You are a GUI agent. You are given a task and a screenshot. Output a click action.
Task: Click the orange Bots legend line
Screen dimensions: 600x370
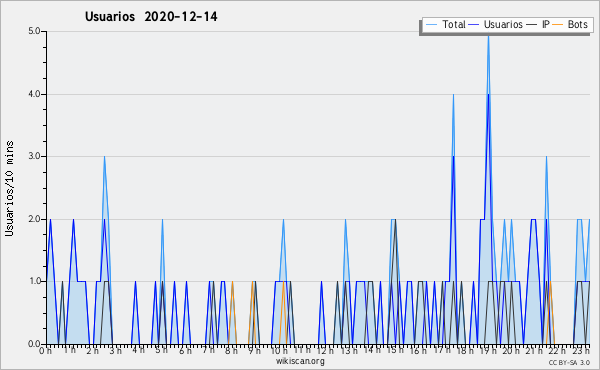click(558, 25)
